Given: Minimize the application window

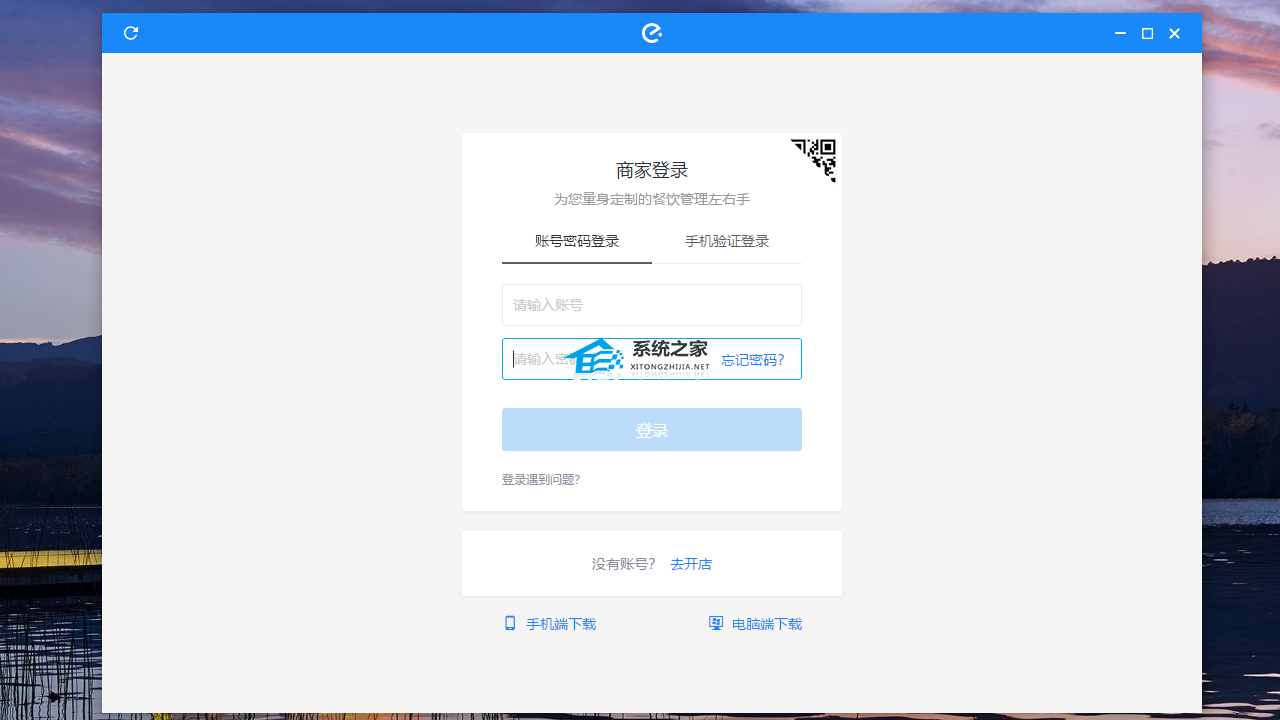Looking at the screenshot, I should [1119, 33].
